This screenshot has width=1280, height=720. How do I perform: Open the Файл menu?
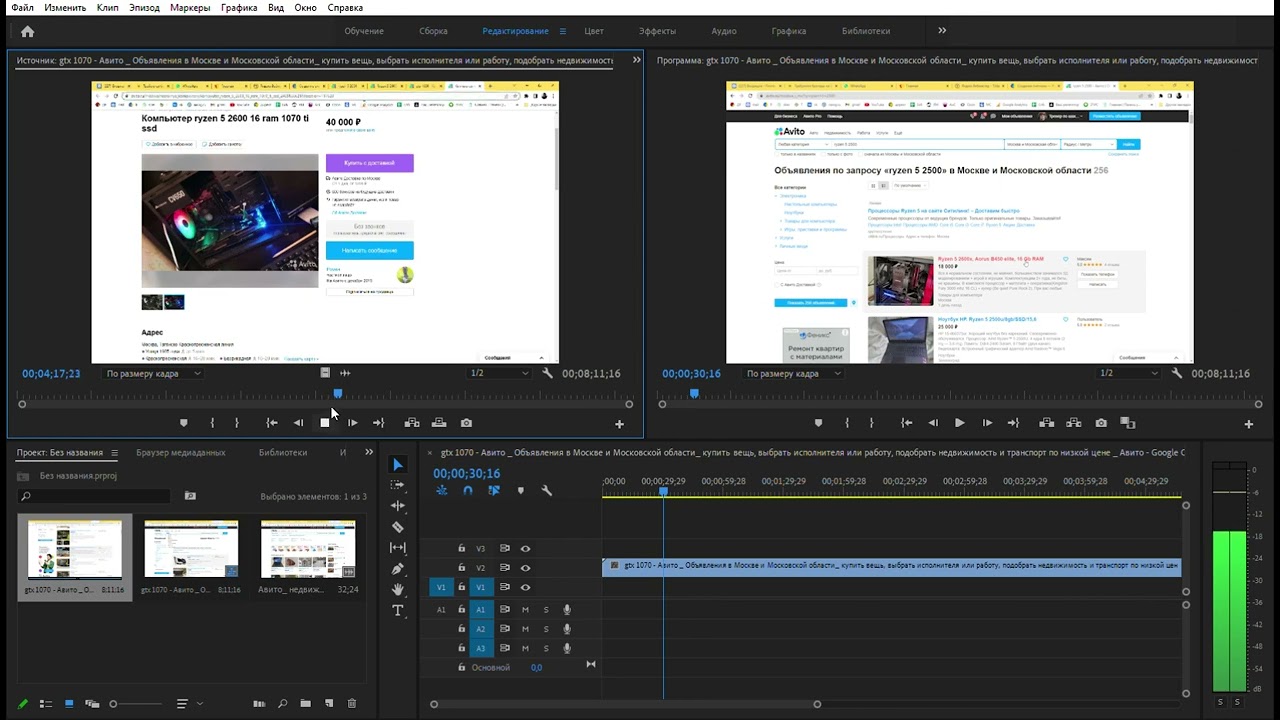21,7
